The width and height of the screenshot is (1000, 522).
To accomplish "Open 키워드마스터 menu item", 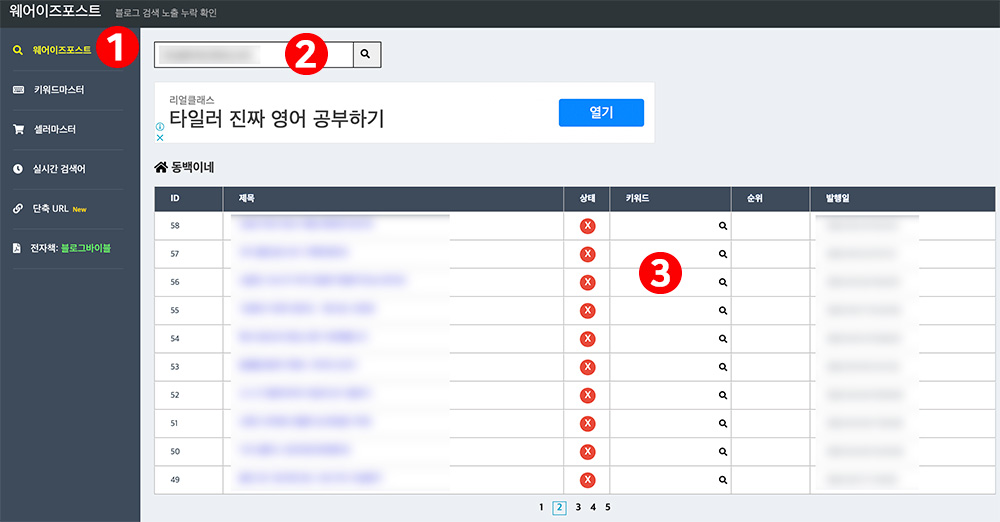I will [59, 90].
